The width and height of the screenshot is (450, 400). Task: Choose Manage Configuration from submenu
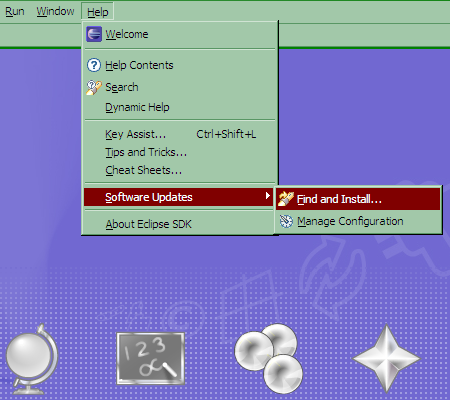click(x=358, y=221)
